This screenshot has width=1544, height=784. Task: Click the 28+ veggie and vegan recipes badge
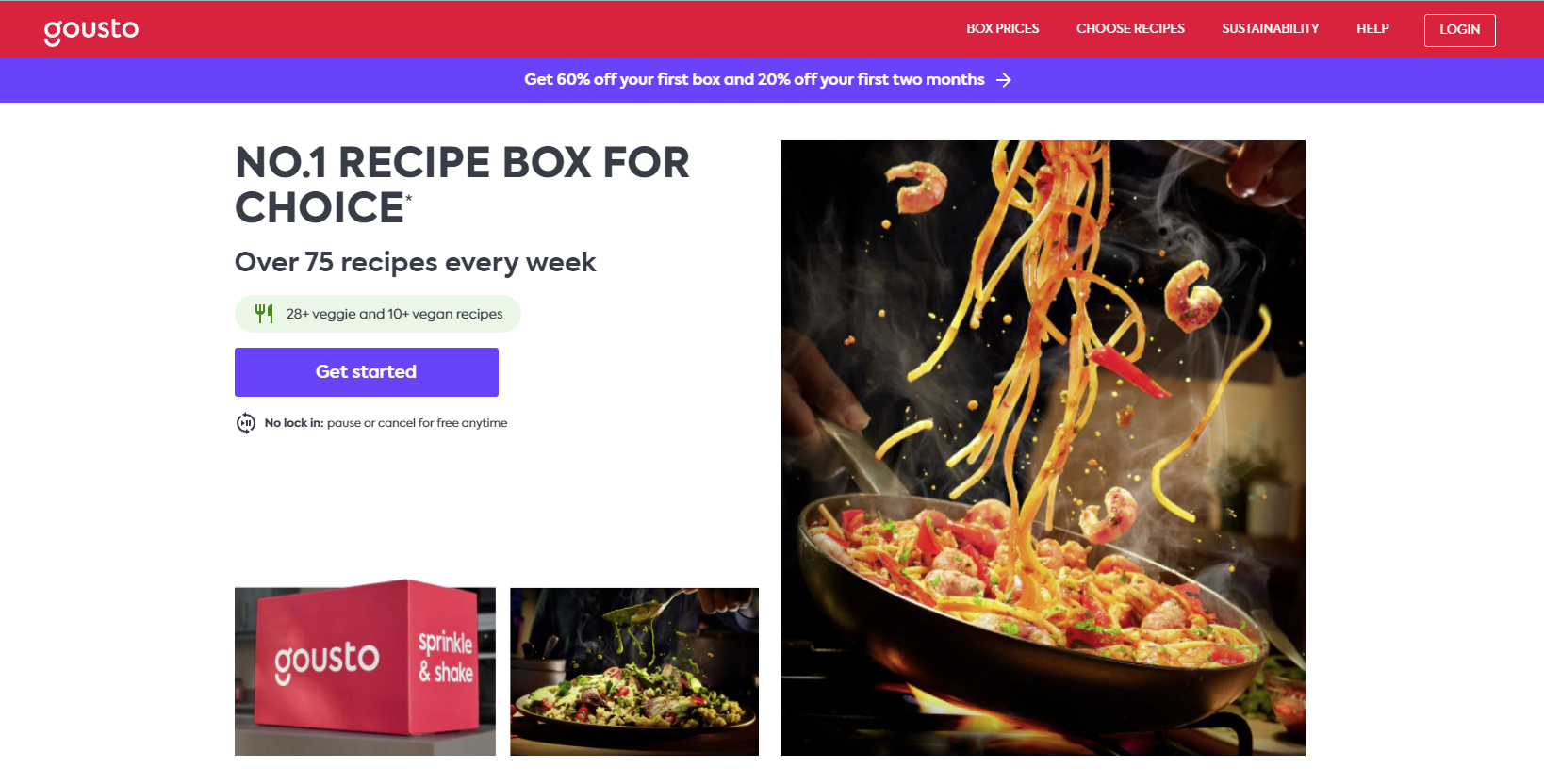point(378,314)
